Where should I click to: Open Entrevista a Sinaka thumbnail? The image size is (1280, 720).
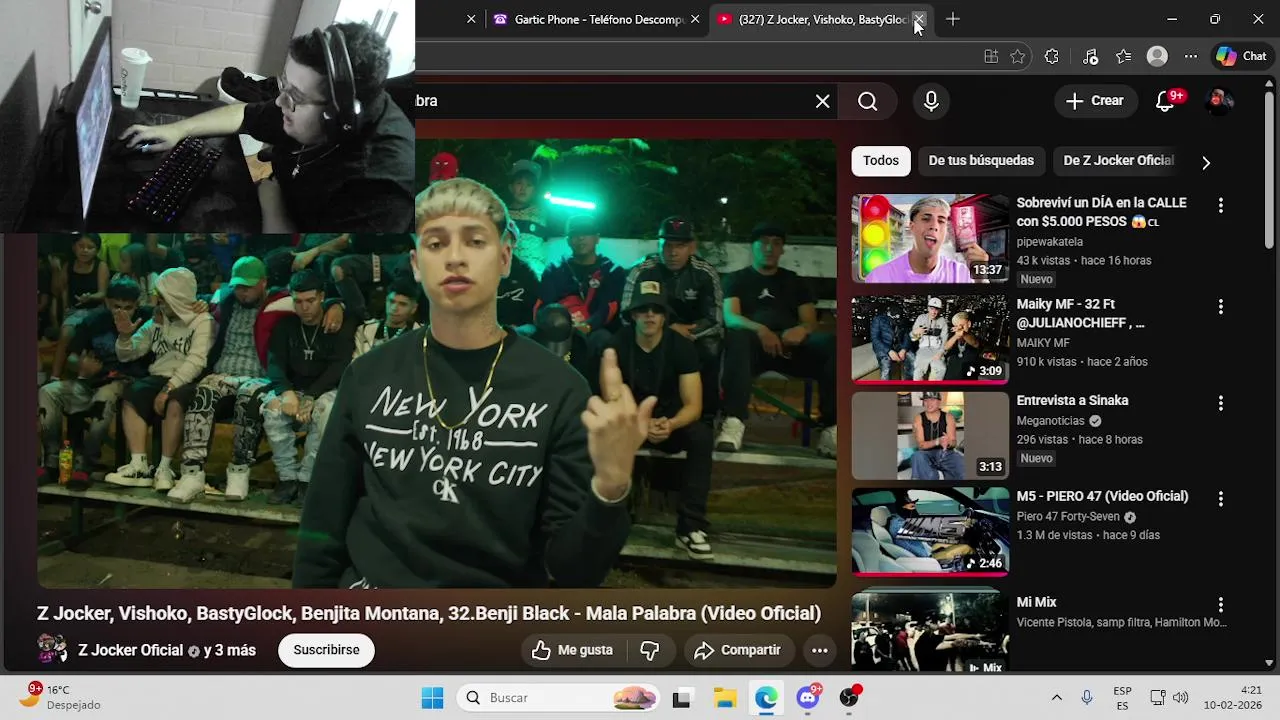coord(931,436)
